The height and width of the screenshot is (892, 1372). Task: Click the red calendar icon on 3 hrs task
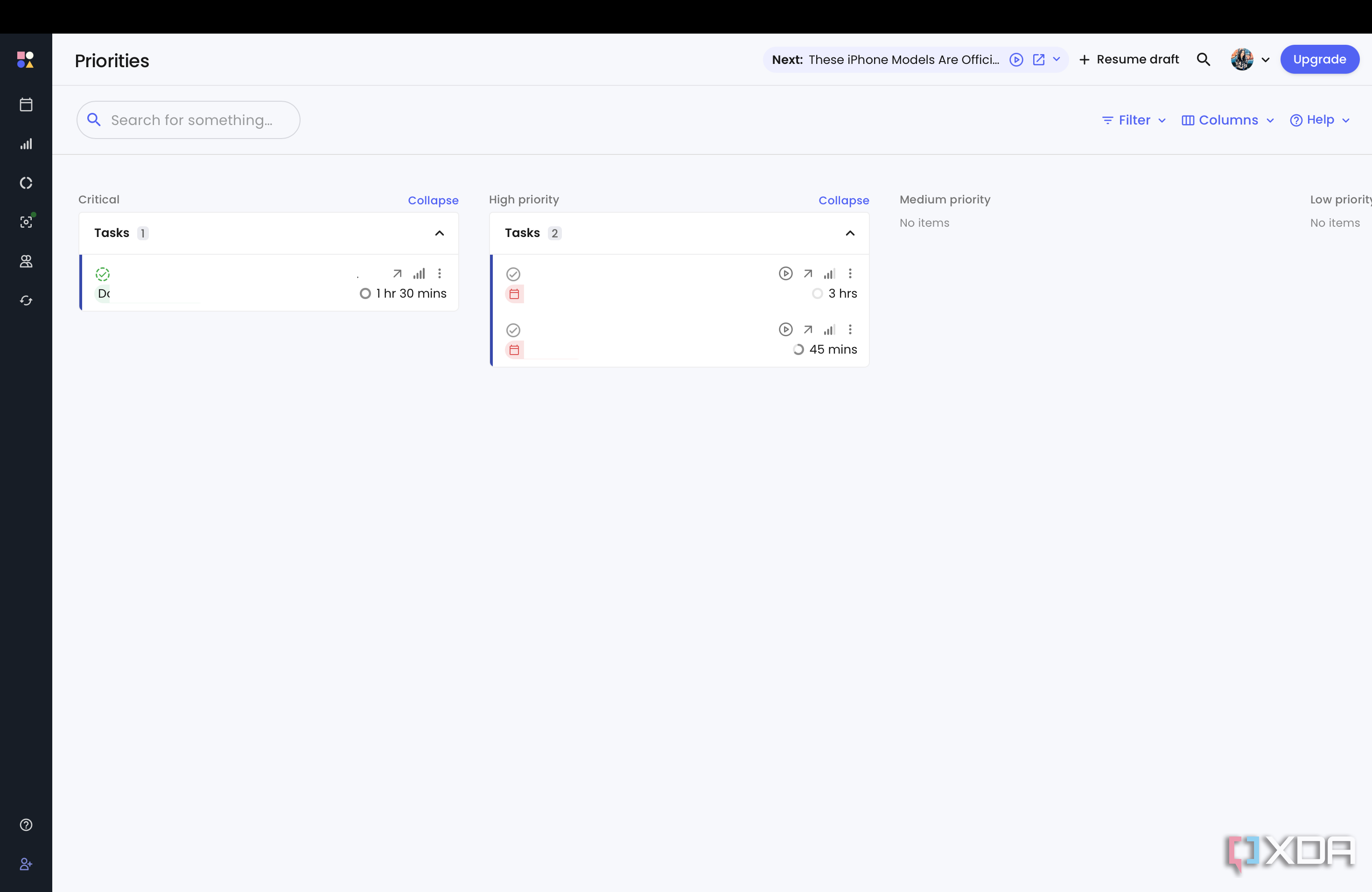pos(514,294)
